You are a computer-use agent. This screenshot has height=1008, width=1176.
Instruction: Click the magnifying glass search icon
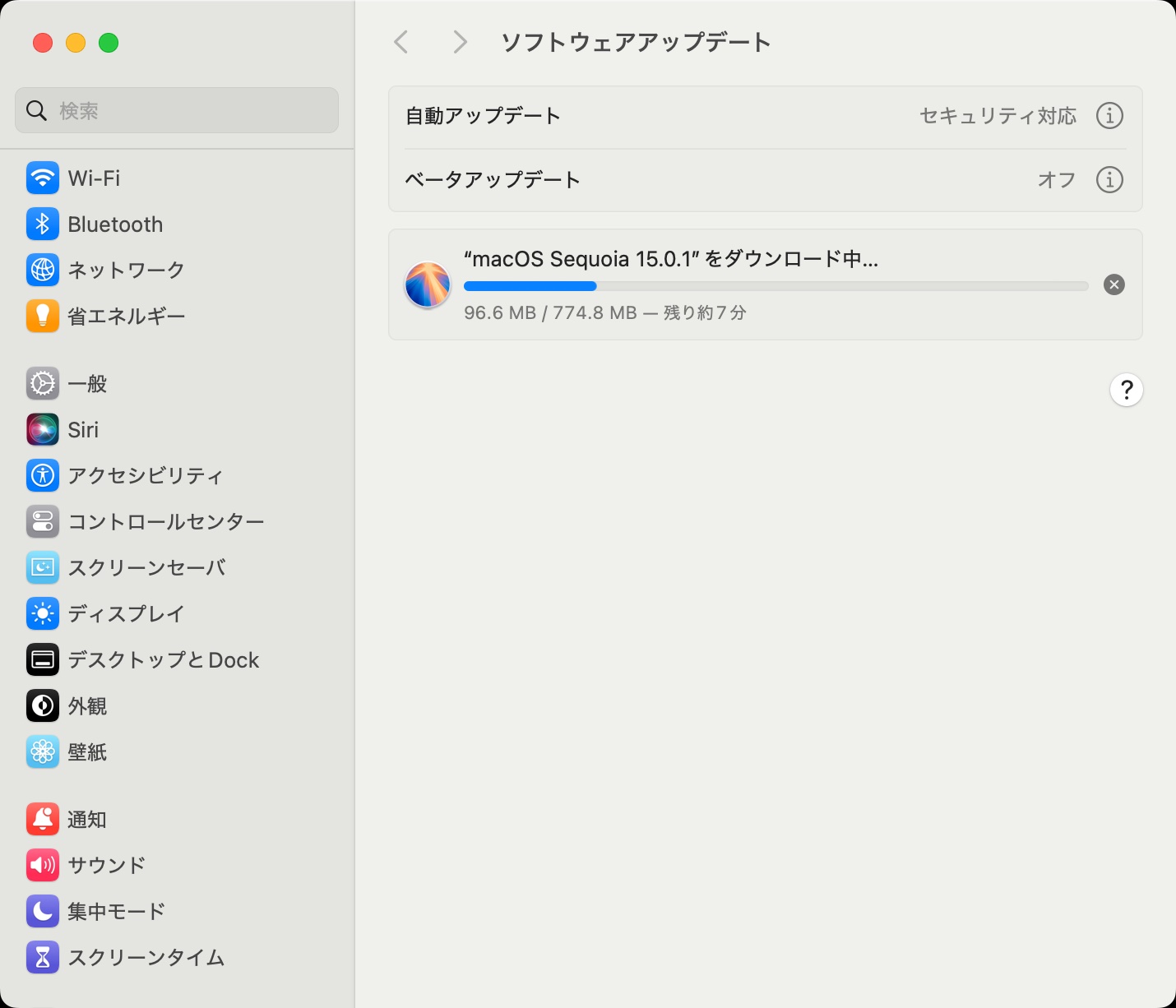[37, 110]
